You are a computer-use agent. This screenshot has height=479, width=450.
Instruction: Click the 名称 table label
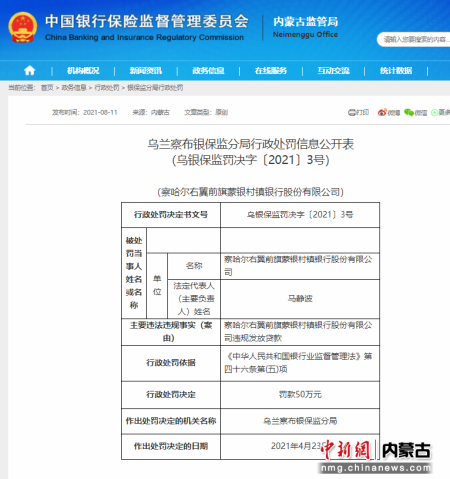[194, 266]
